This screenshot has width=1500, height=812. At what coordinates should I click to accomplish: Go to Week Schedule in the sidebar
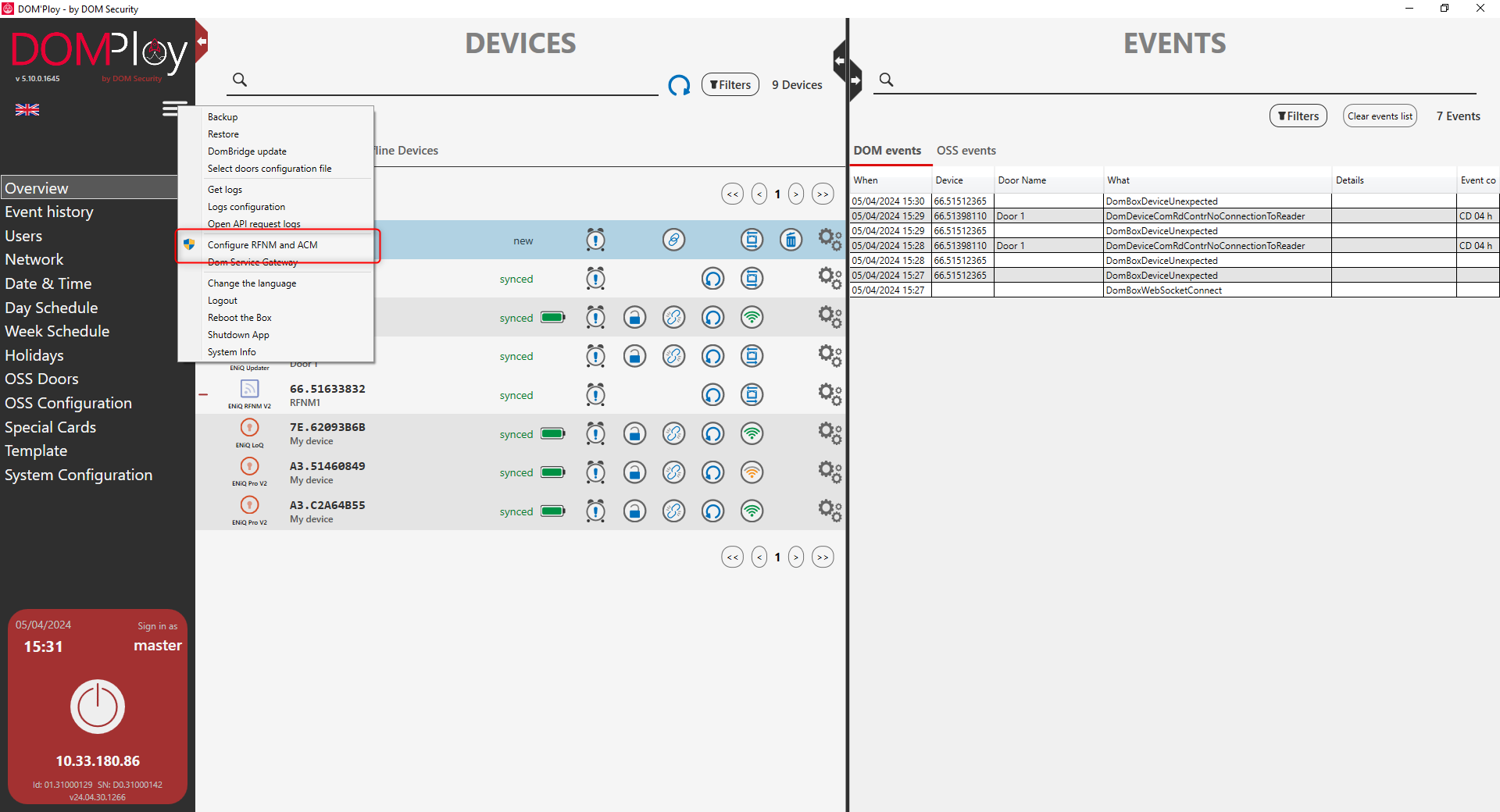[57, 332]
